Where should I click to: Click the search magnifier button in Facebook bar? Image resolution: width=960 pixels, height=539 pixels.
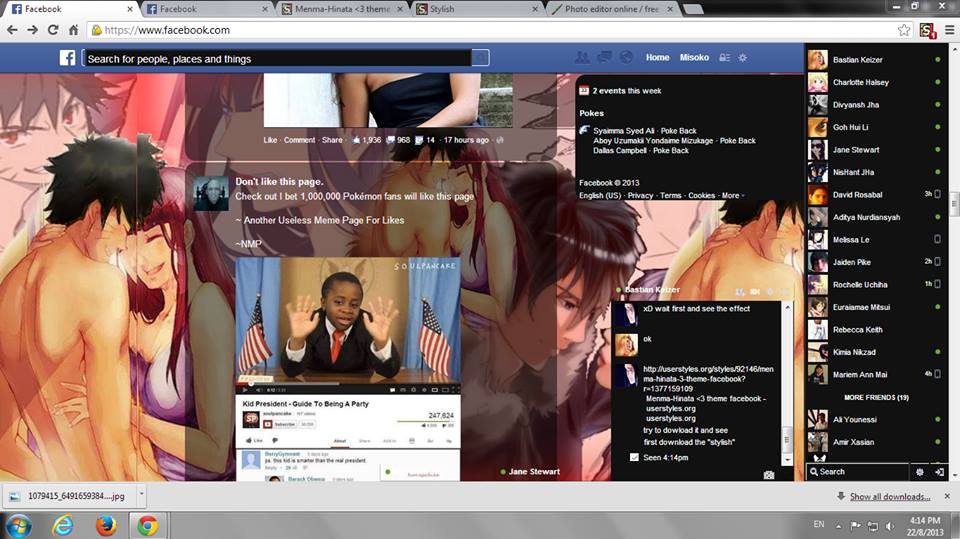481,58
